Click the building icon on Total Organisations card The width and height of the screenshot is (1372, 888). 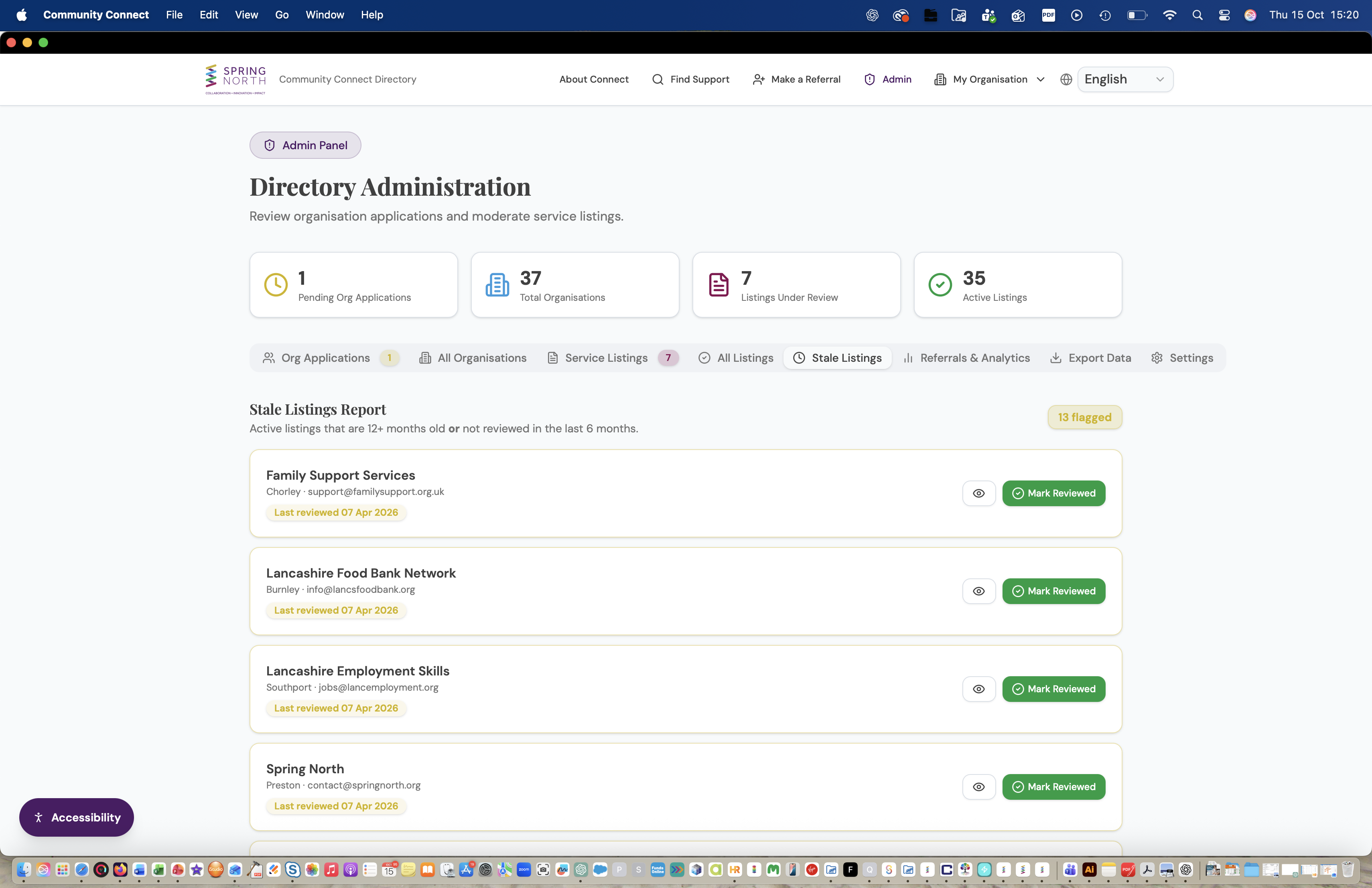point(497,285)
